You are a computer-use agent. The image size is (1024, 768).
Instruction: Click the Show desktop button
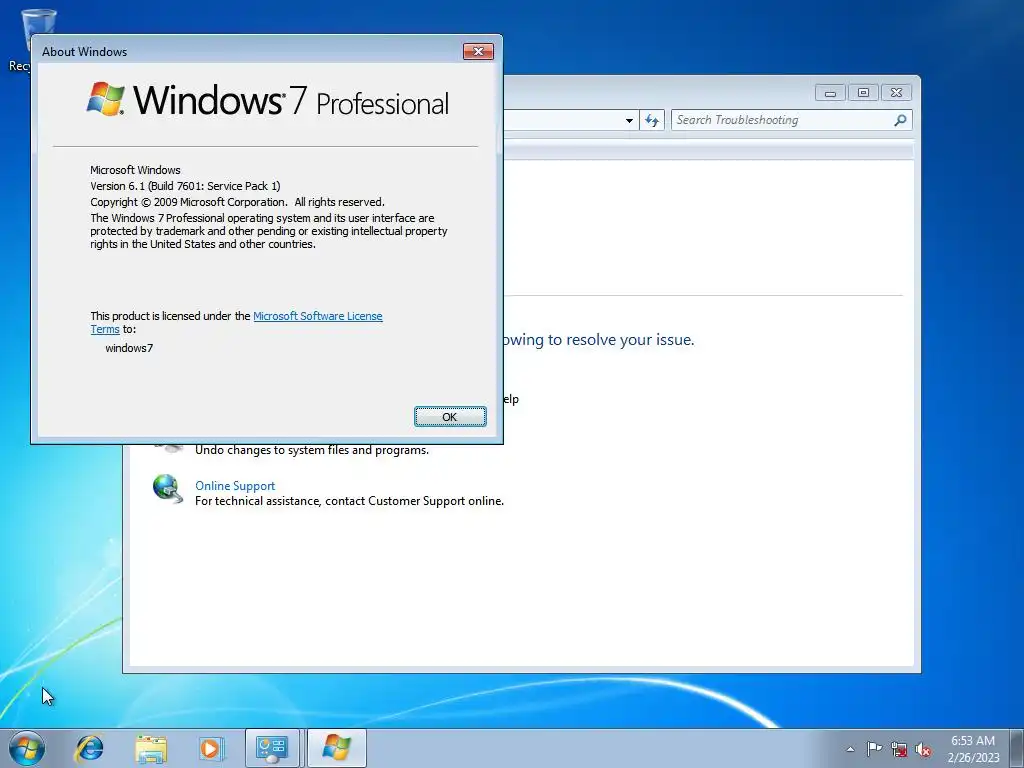pyautogui.click(x=1017, y=748)
